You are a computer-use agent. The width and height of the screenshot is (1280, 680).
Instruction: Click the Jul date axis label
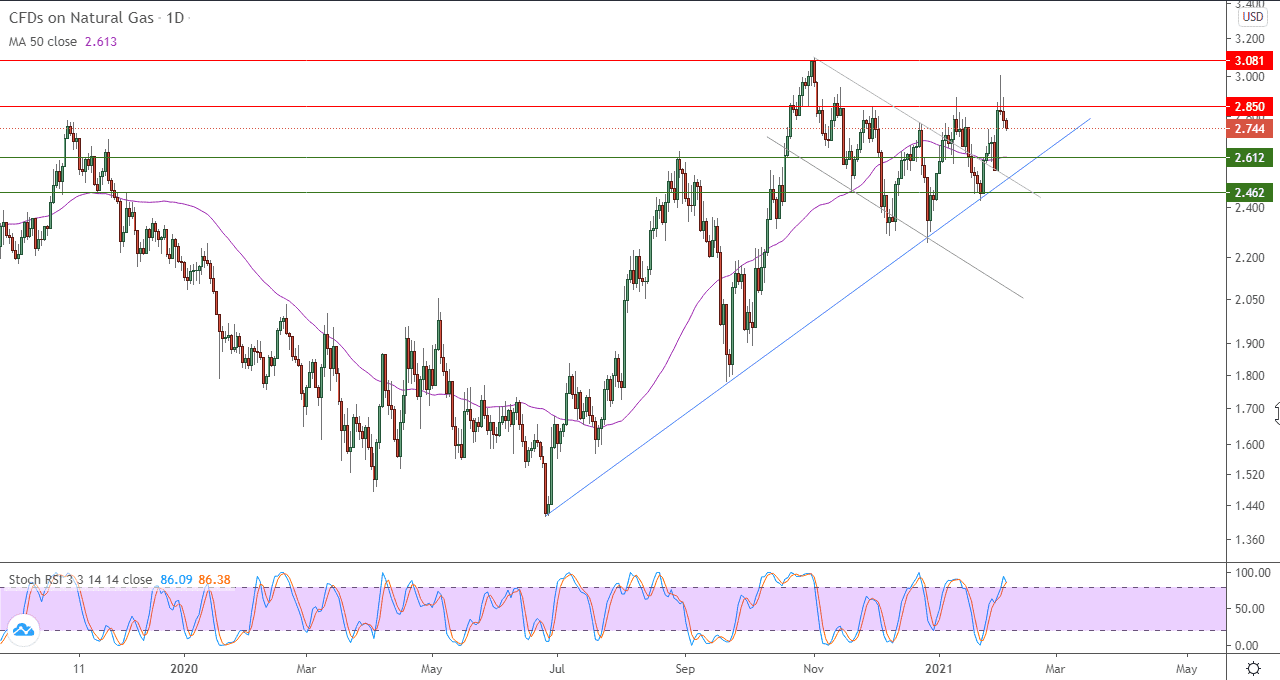coord(556,667)
